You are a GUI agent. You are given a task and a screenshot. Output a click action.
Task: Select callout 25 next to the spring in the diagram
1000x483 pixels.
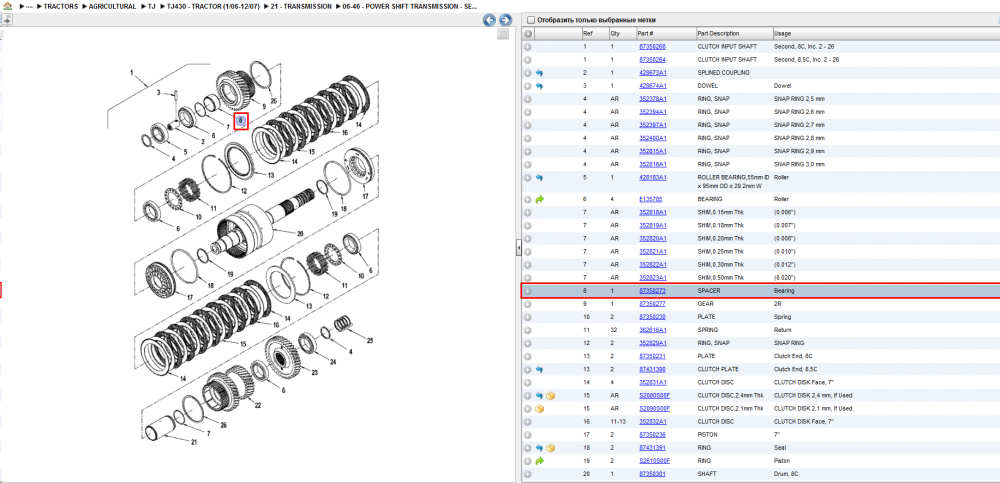[370, 339]
